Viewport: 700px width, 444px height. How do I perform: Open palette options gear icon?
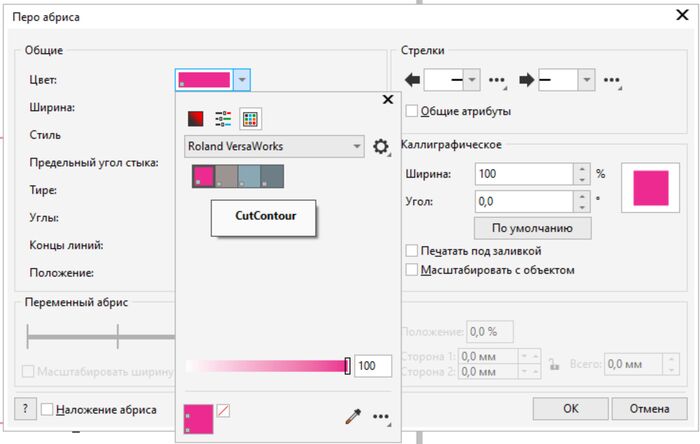coord(381,147)
